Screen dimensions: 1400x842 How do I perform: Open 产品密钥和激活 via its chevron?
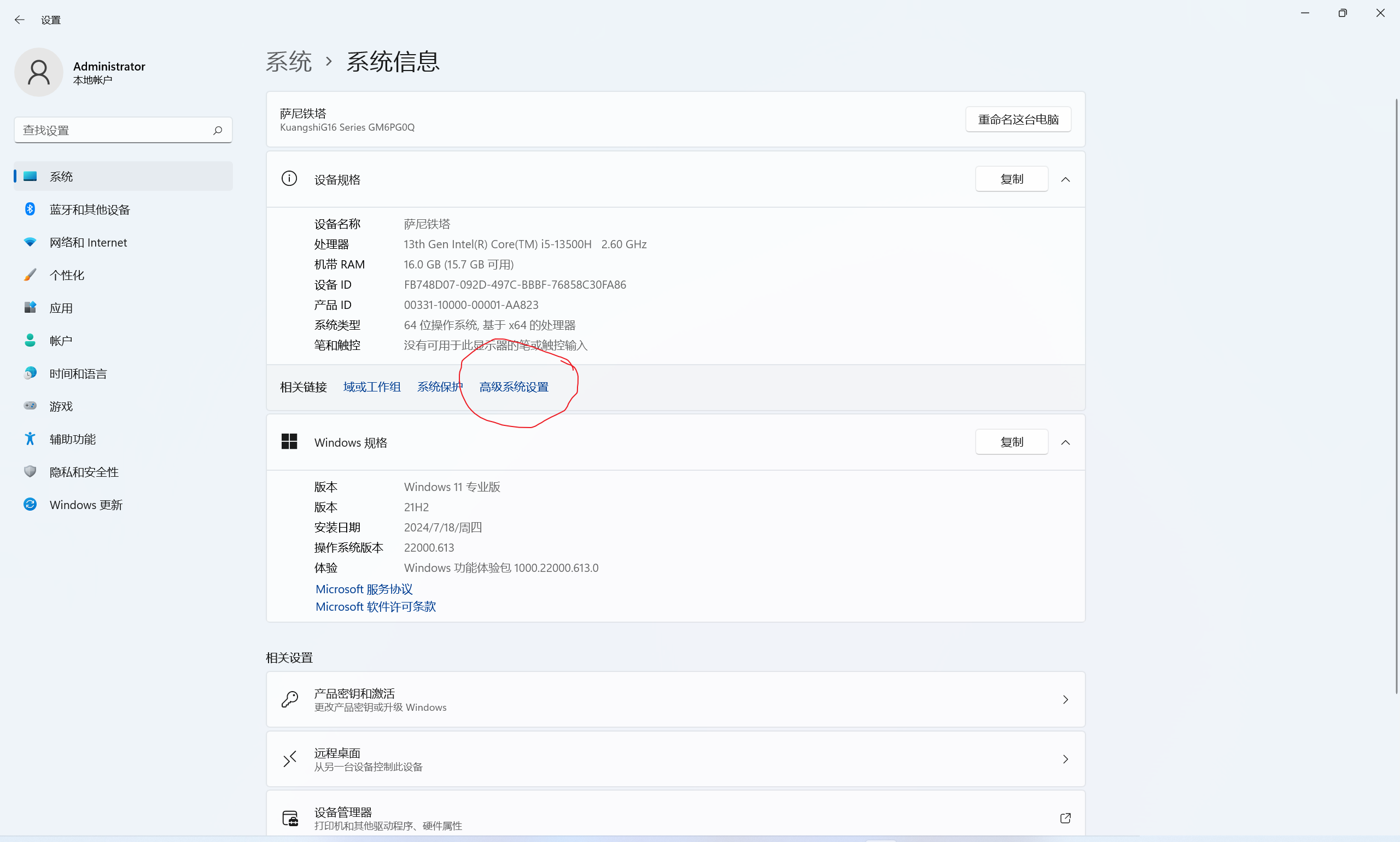1065,700
